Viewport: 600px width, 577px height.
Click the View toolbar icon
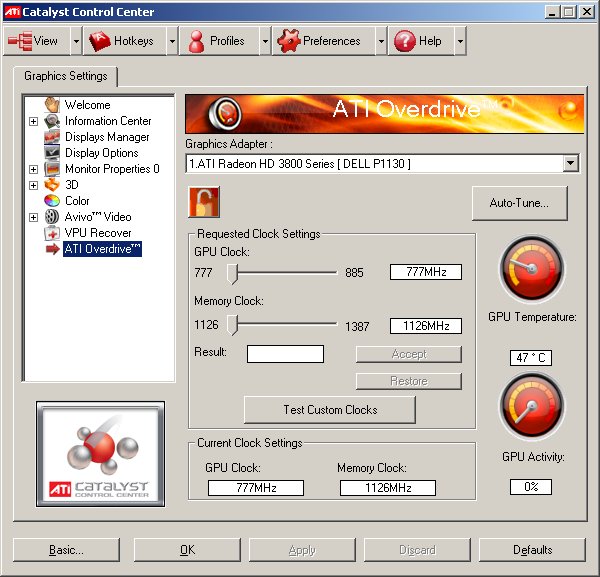click(20, 41)
